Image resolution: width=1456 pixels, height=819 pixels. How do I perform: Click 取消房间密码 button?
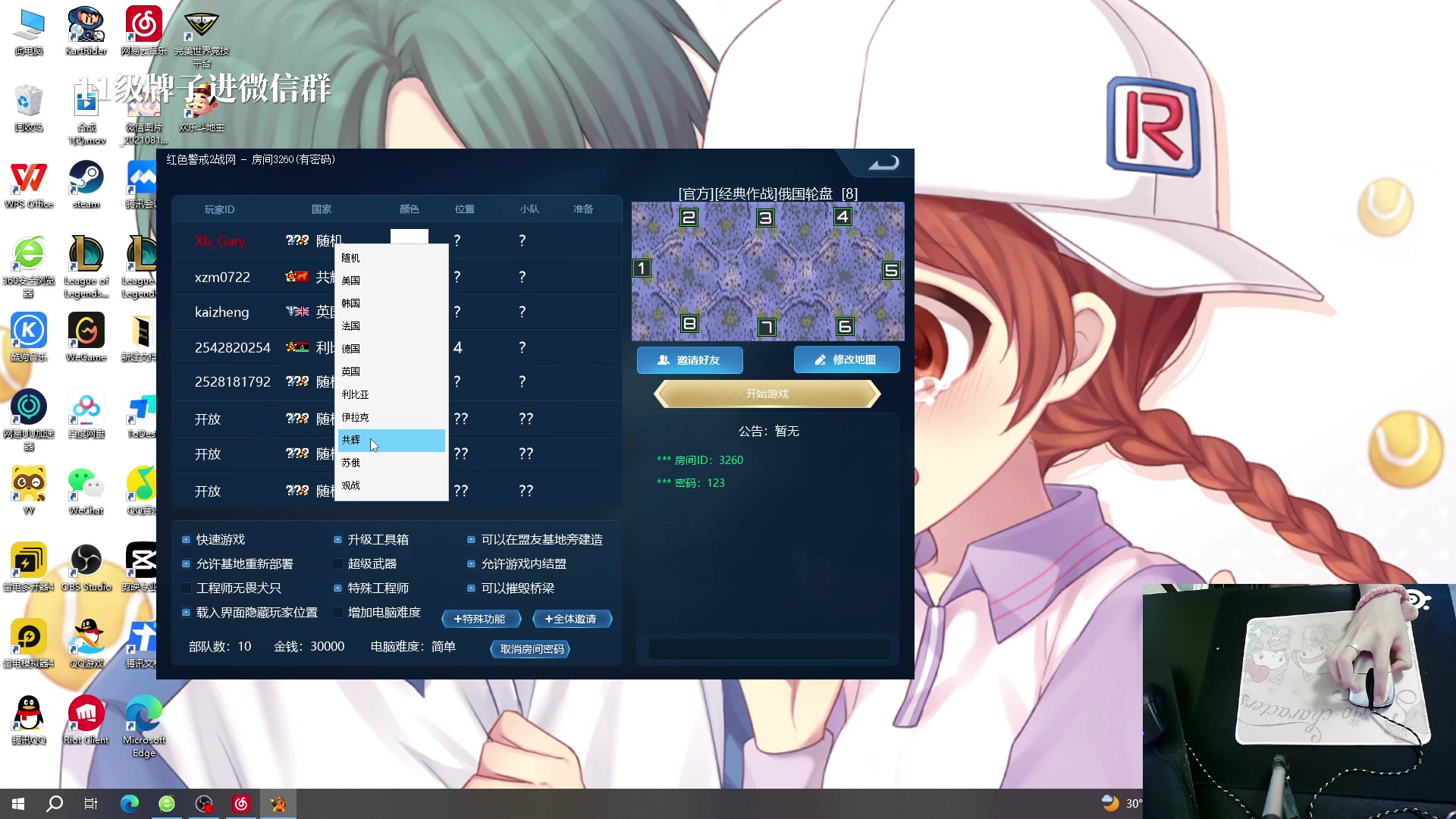531,649
